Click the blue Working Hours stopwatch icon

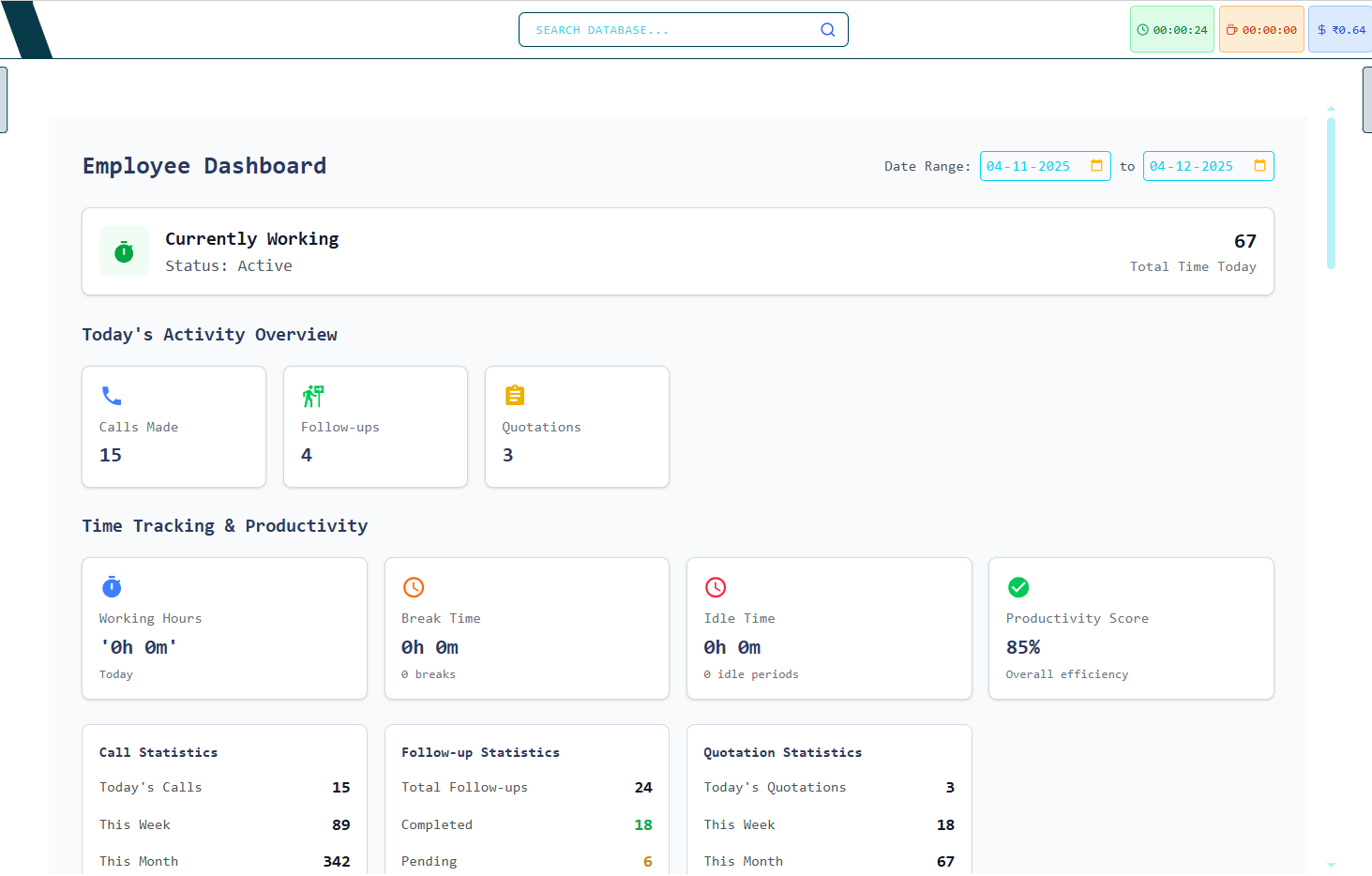[x=111, y=587]
